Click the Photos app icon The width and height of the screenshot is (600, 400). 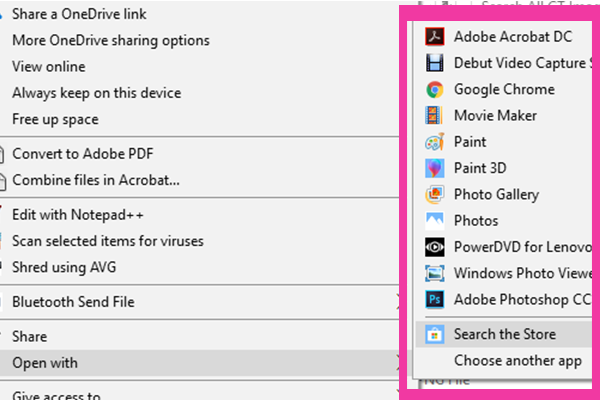tap(435, 221)
